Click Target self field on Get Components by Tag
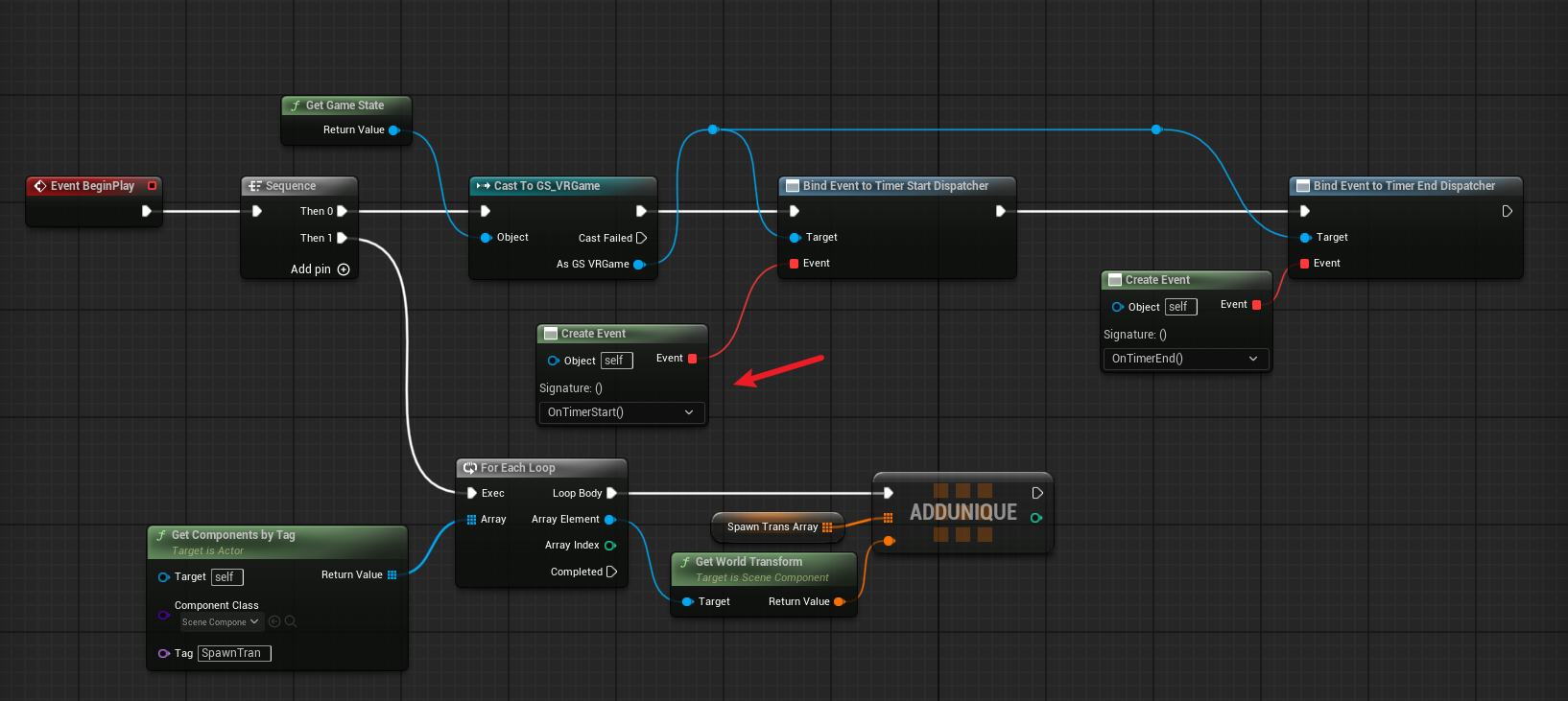1568x701 pixels. [x=227, y=577]
